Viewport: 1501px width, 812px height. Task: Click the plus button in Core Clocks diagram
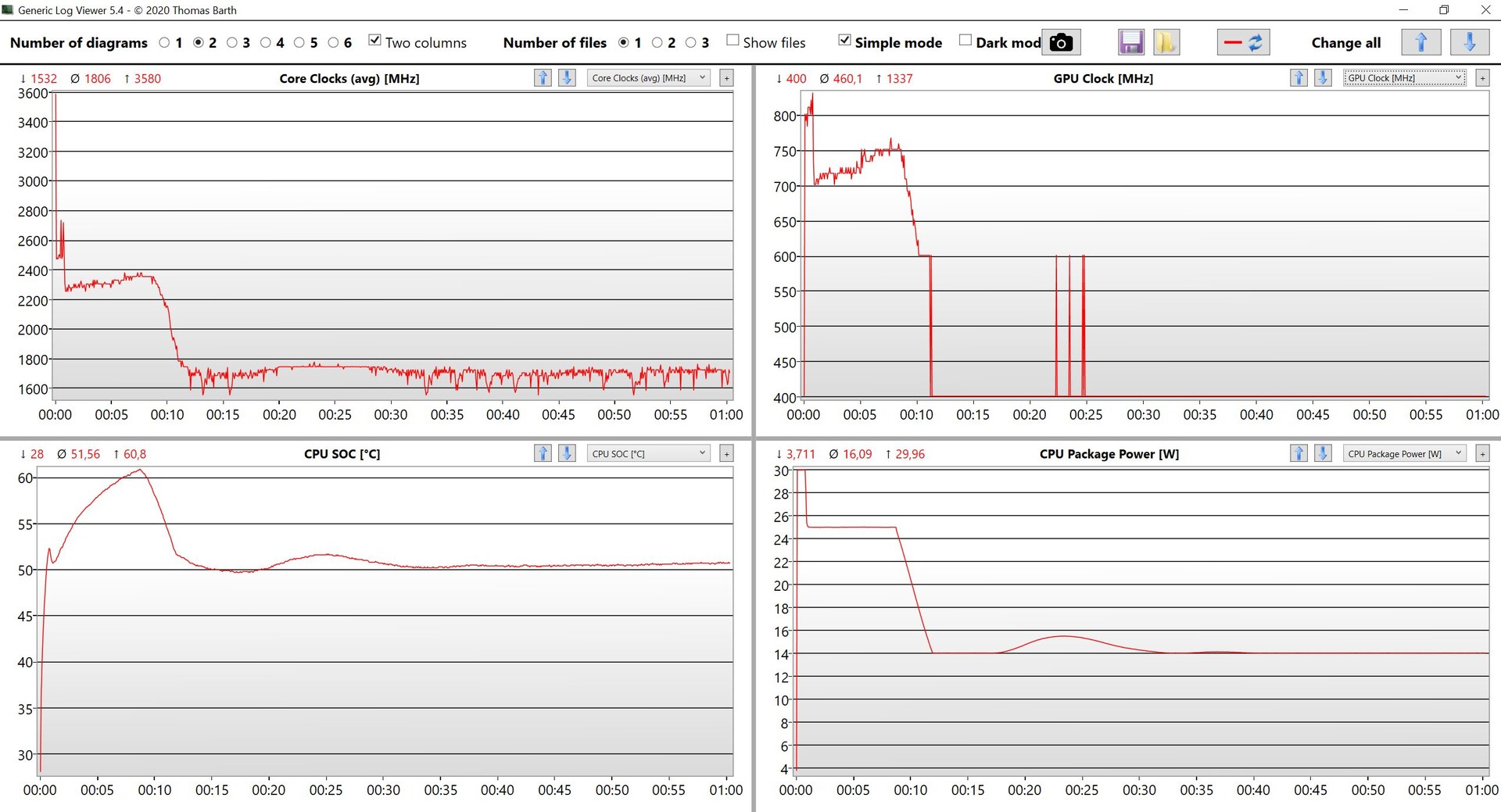point(726,78)
